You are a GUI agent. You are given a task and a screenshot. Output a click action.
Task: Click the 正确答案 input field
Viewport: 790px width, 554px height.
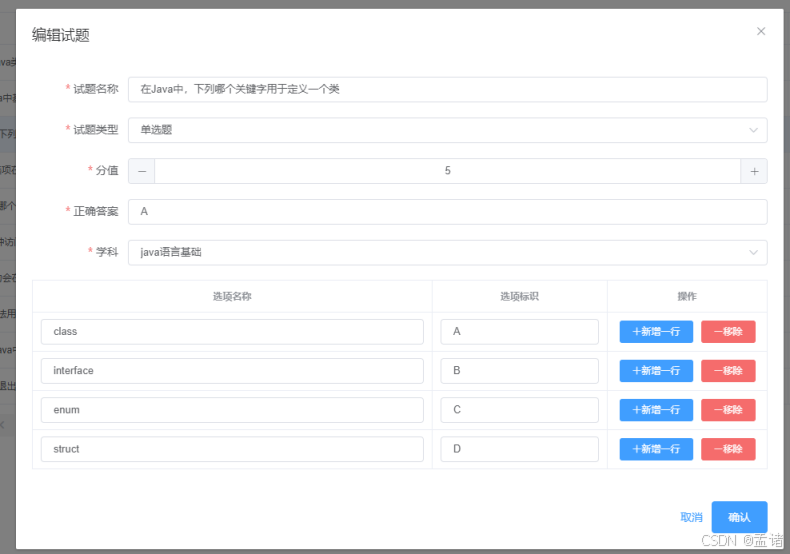(x=447, y=212)
